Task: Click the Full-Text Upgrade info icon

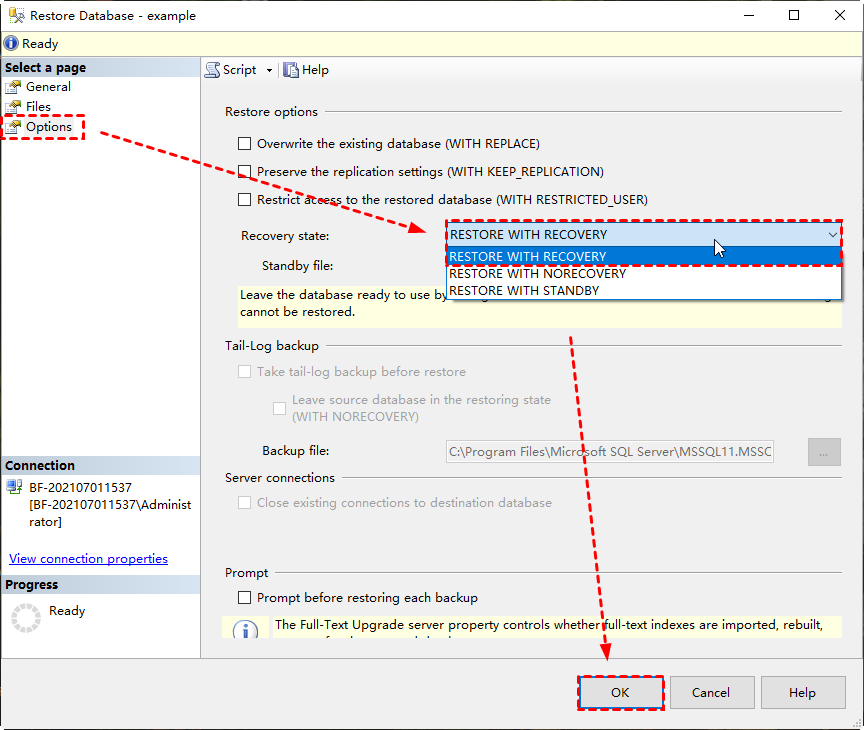Action: coord(245,628)
